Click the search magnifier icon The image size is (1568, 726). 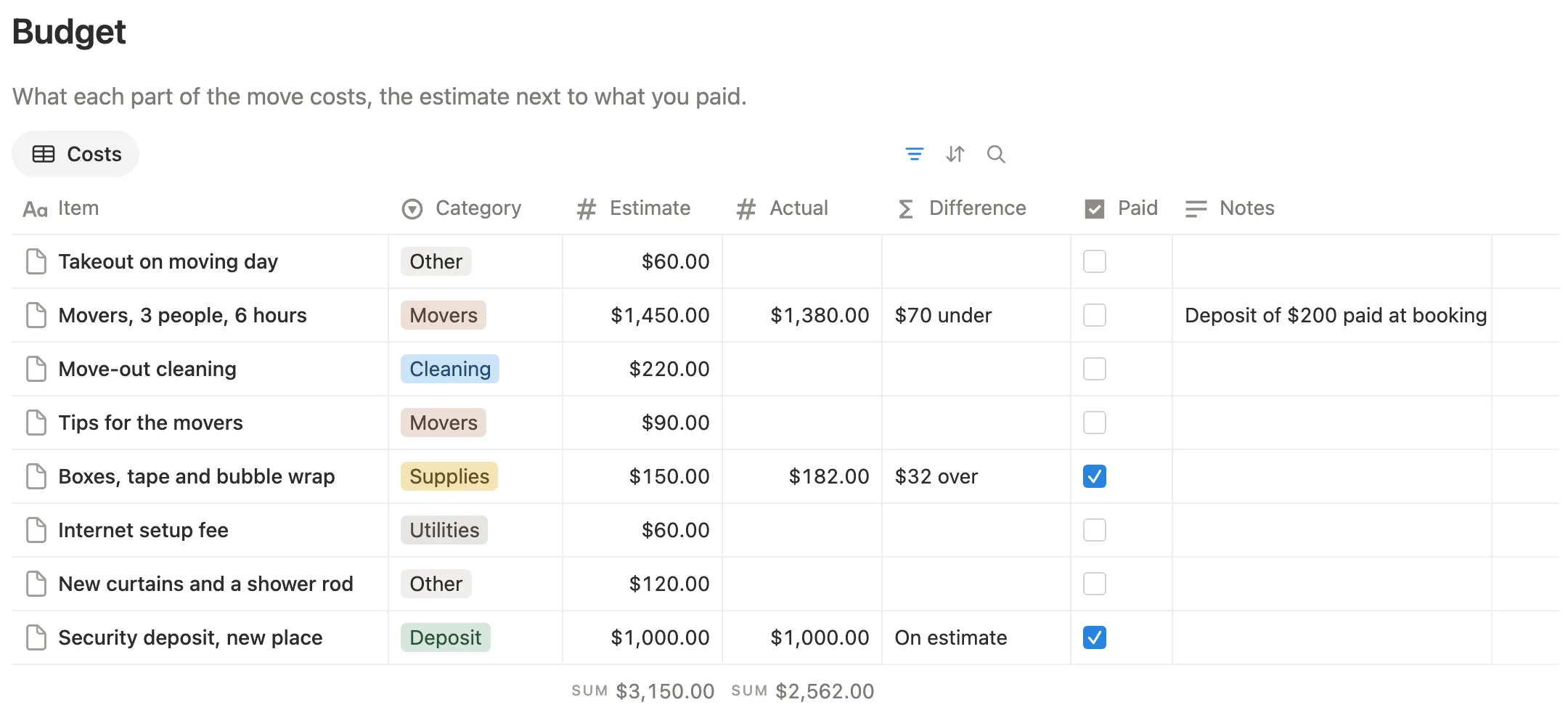pos(996,154)
